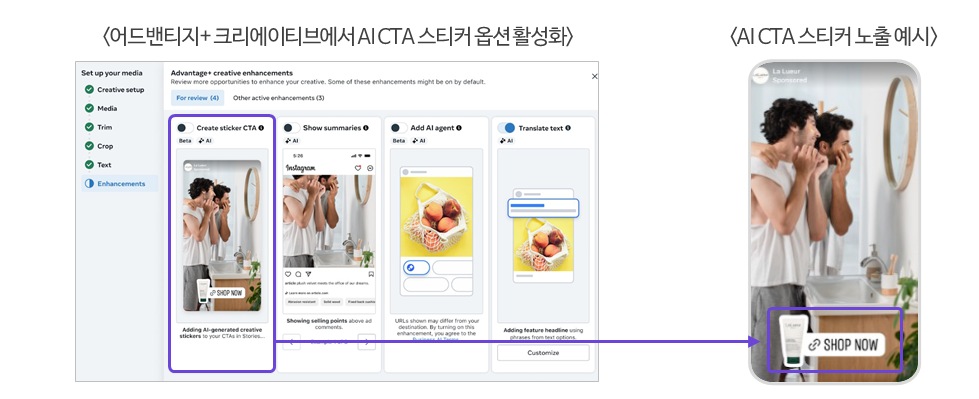Open info tooltip for Add AI agent
The image size is (979, 399).
459,128
